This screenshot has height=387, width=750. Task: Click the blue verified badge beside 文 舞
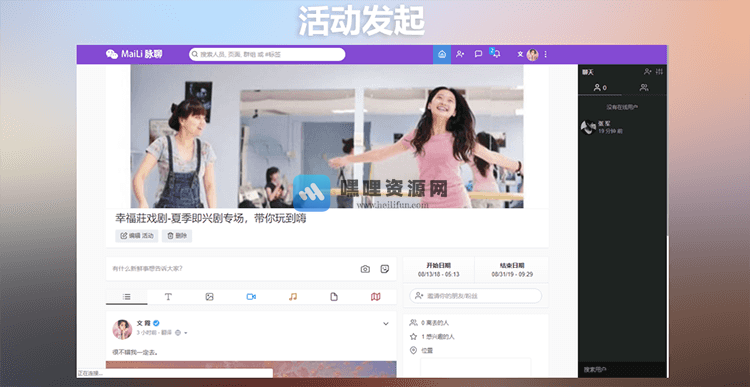point(156,323)
